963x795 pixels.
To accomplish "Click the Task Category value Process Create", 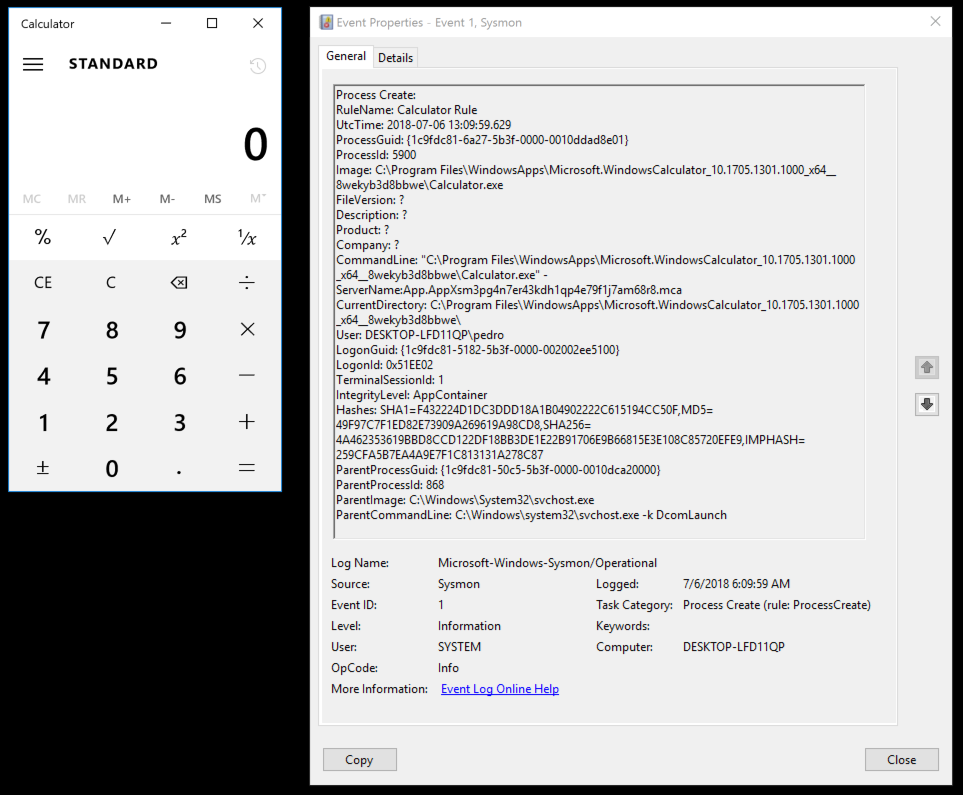I will click(x=777, y=605).
